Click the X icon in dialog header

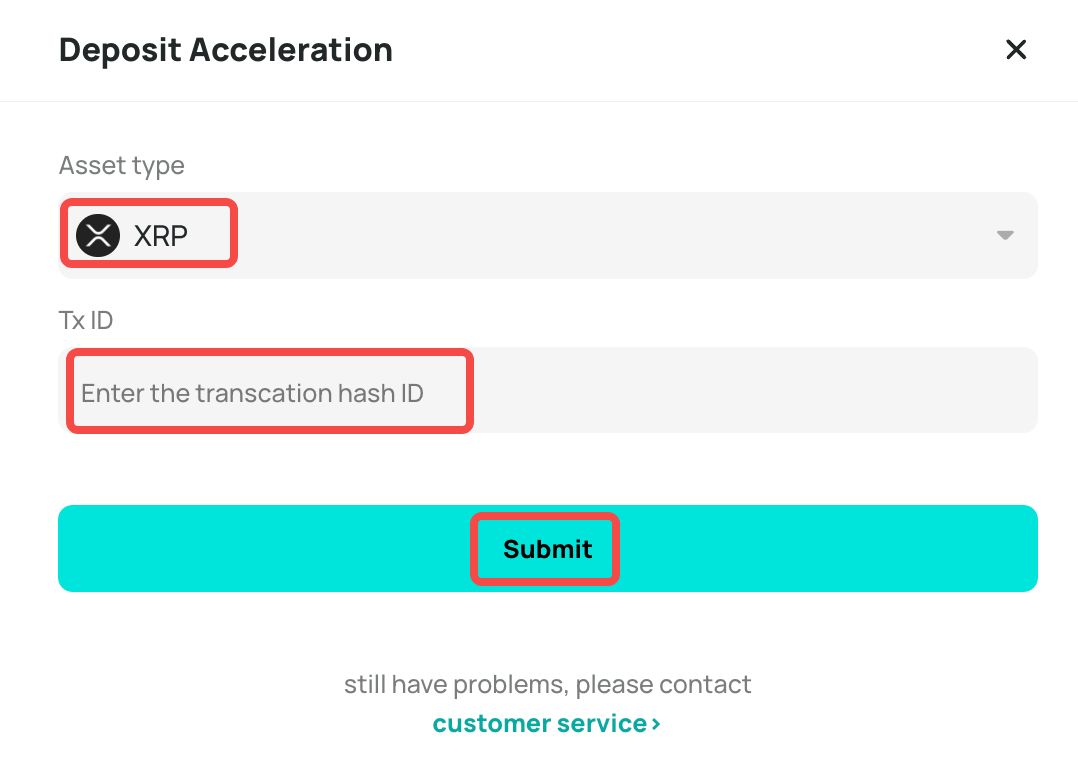1016,50
